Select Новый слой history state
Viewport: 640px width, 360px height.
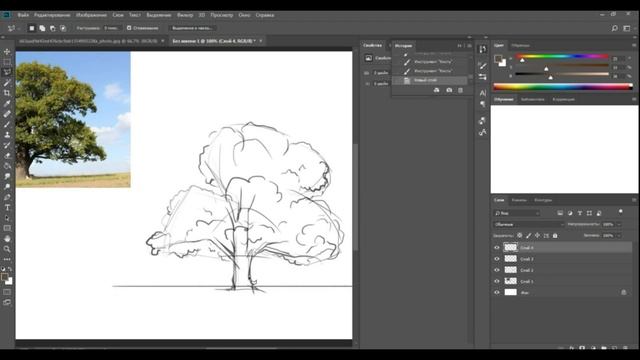point(430,80)
